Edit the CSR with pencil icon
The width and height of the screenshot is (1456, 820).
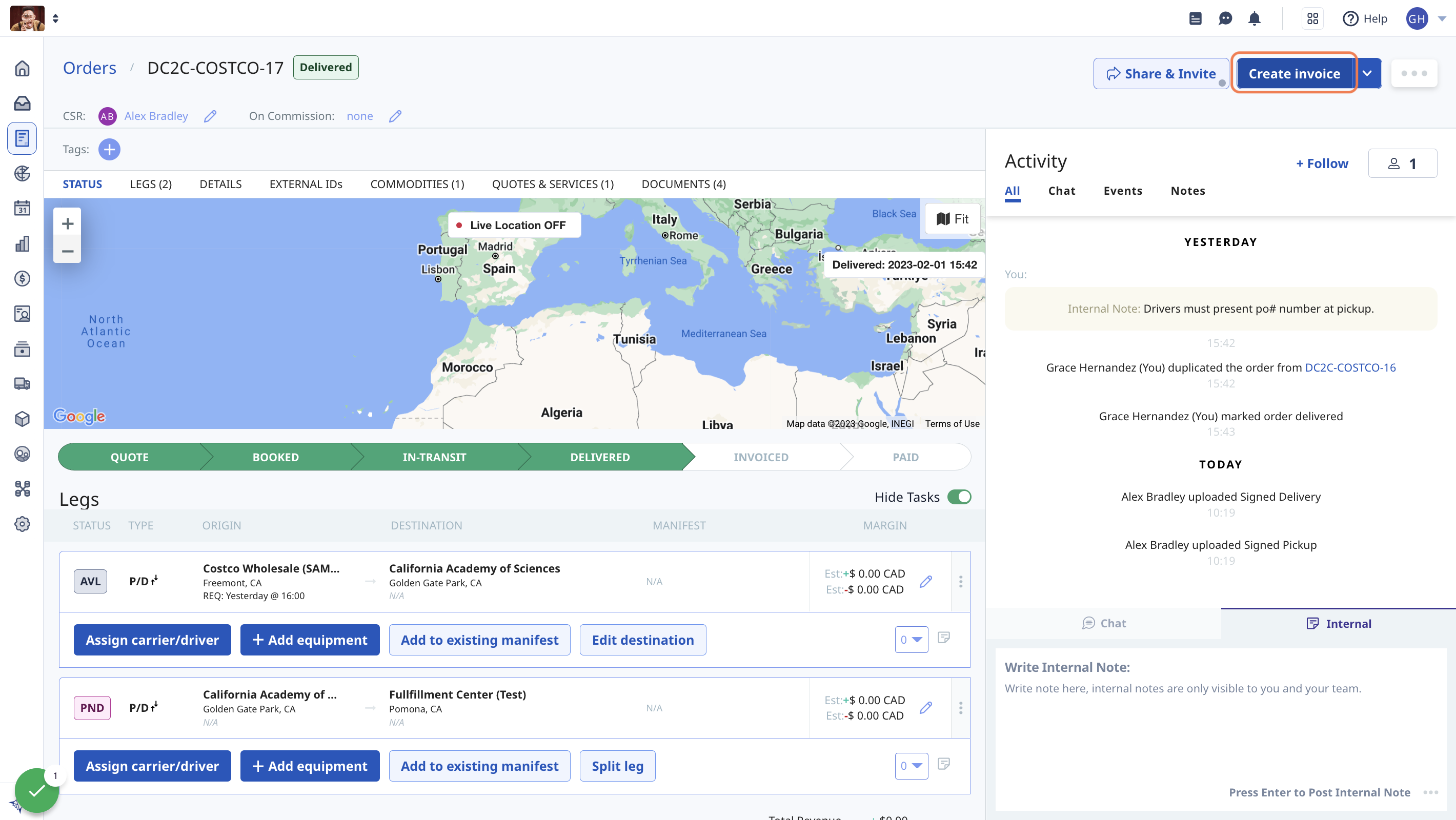coord(210,116)
